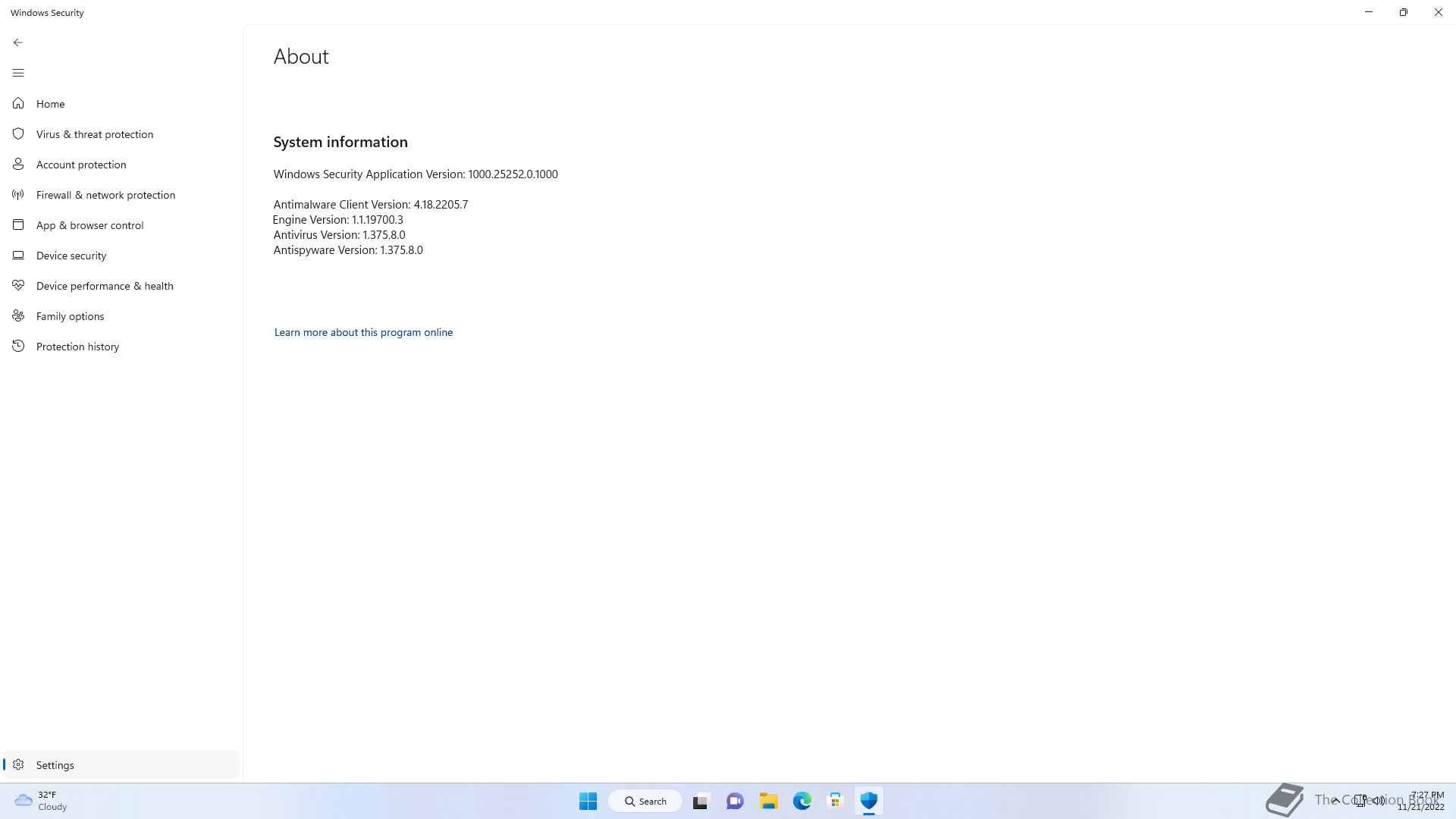Click the Antivirus Version 1.375.8.0 text

(339, 235)
